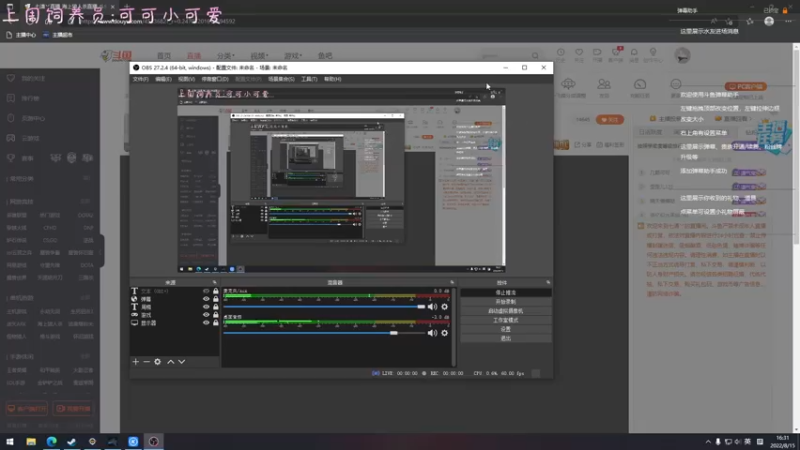Click Start Virtual Camera in OBS controls
This screenshot has height=450, width=800.
pyautogui.click(x=506, y=311)
